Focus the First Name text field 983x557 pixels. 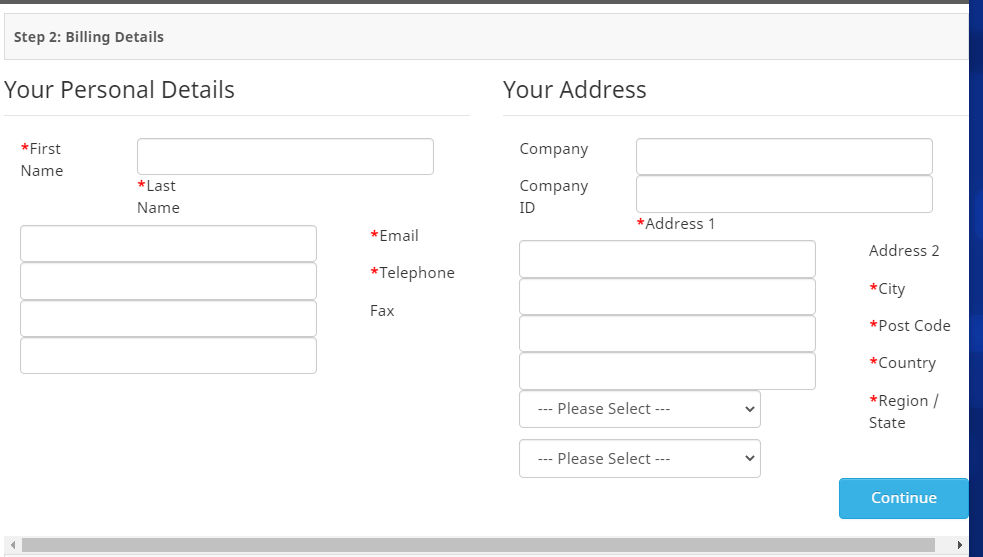click(285, 157)
